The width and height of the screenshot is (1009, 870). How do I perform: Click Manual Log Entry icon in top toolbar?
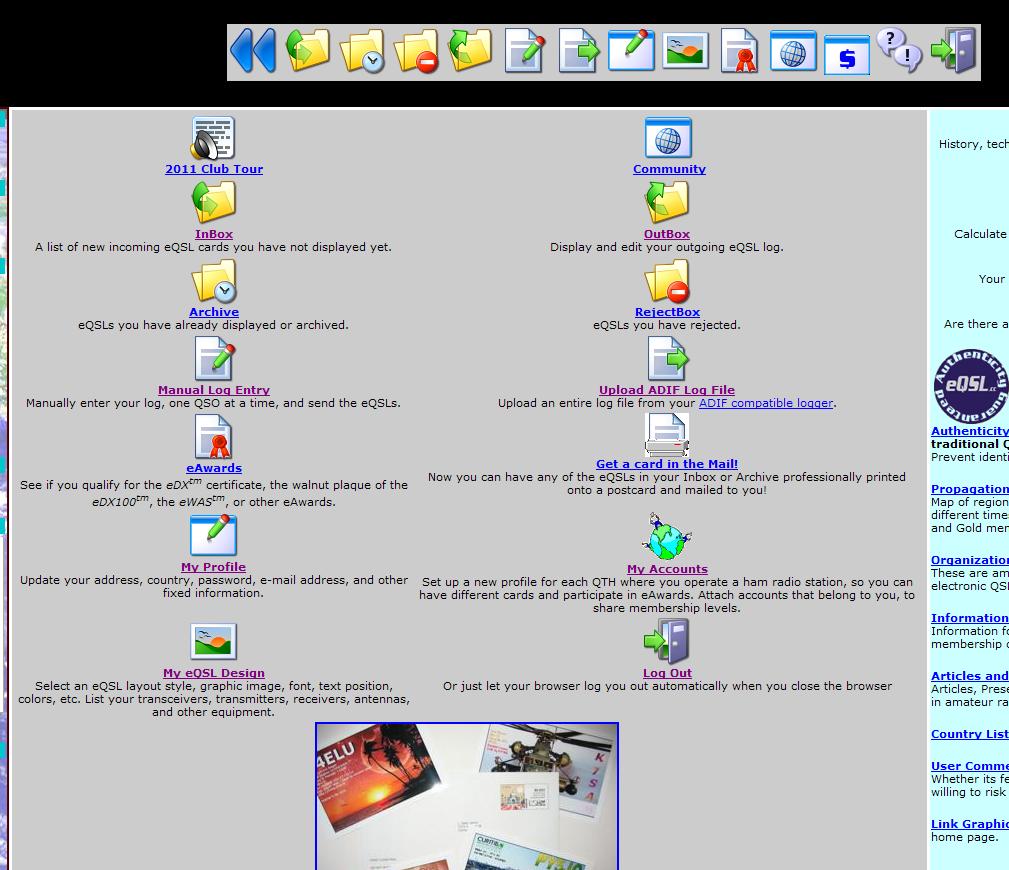[524, 50]
